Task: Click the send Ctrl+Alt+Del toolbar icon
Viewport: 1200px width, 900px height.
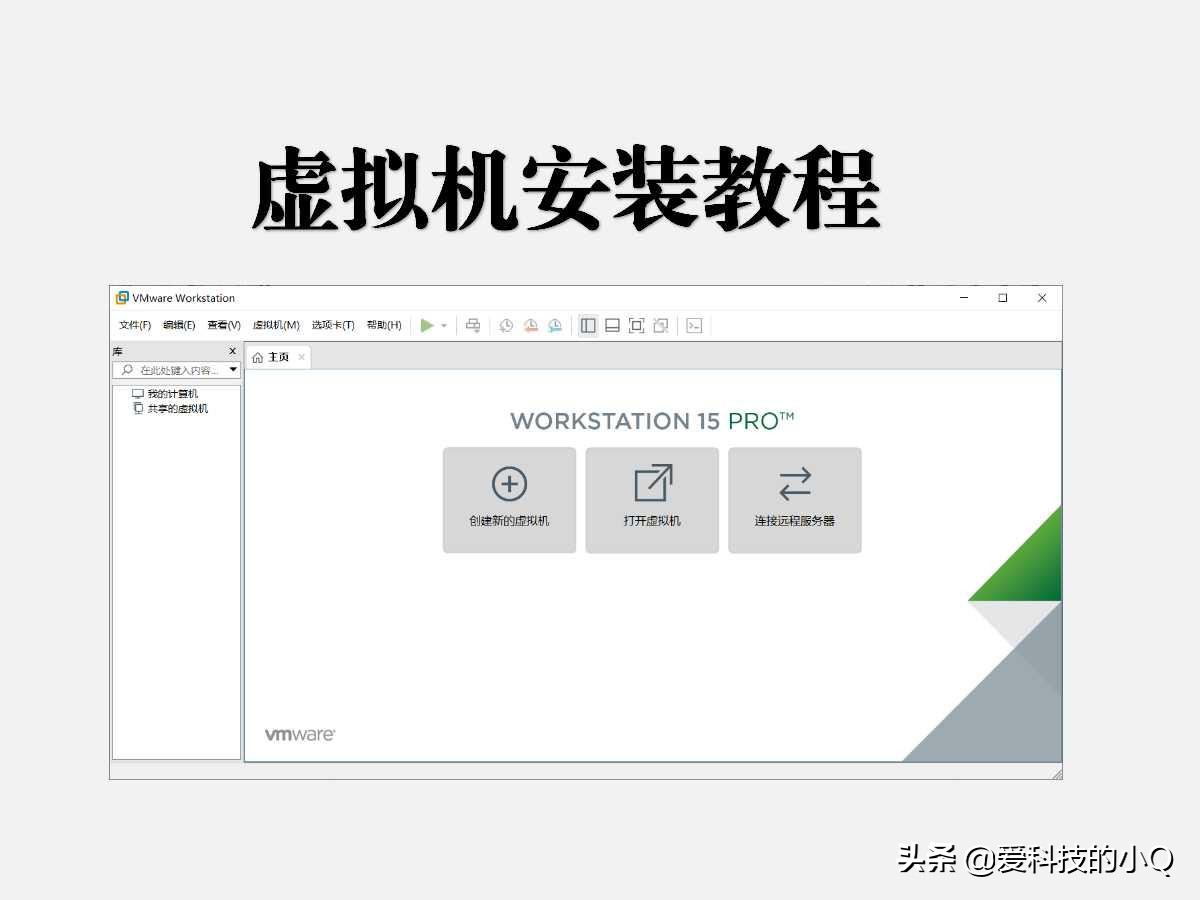Action: point(474,325)
